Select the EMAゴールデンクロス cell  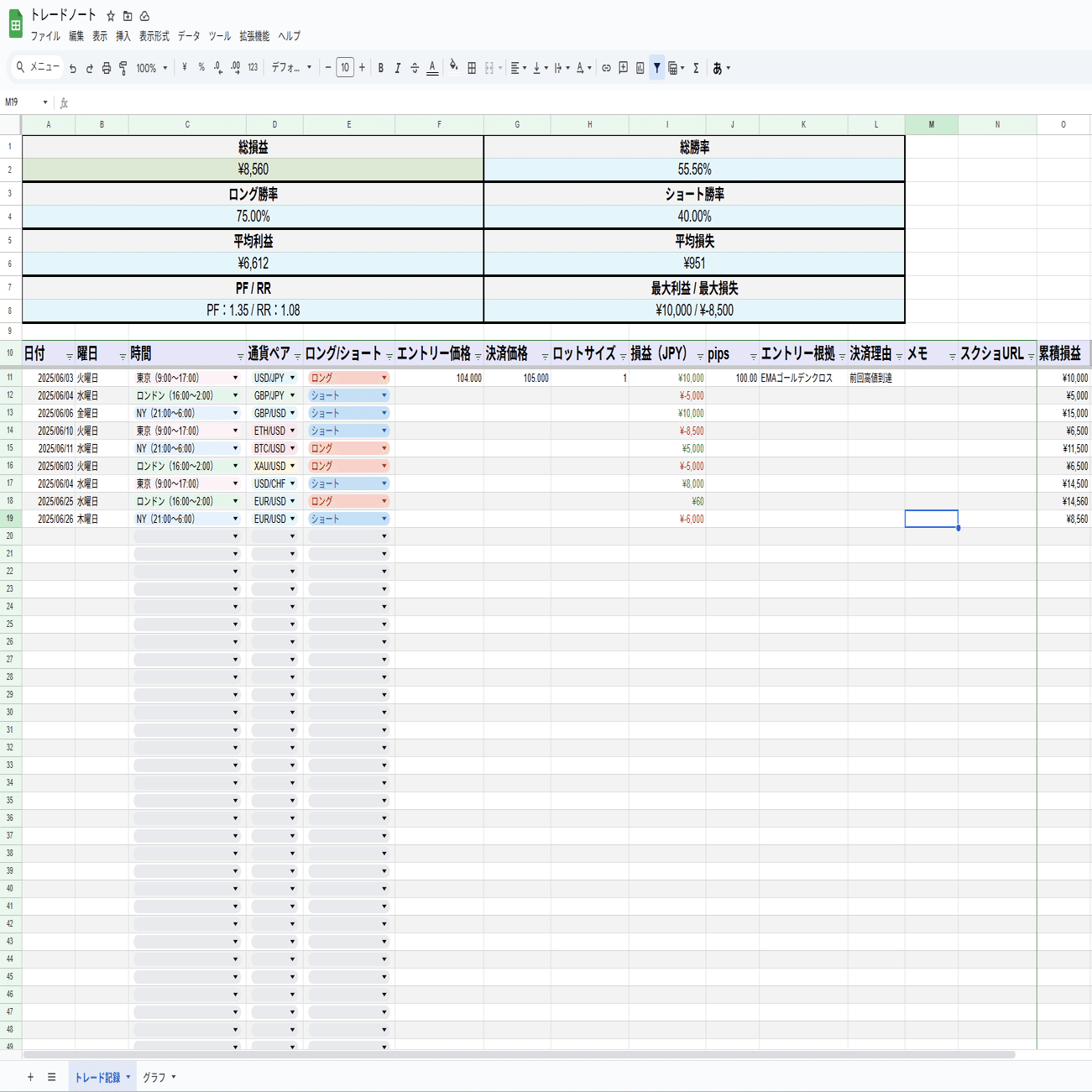click(x=803, y=378)
